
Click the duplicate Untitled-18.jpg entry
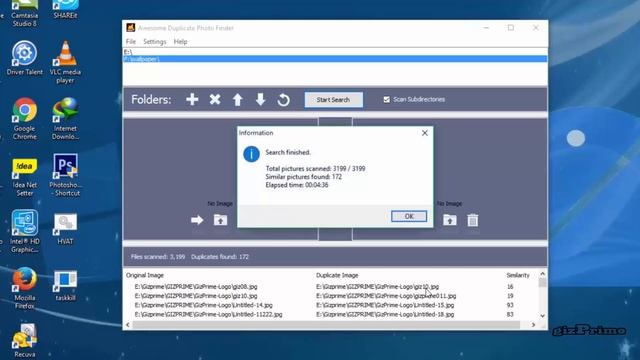(x=385, y=315)
